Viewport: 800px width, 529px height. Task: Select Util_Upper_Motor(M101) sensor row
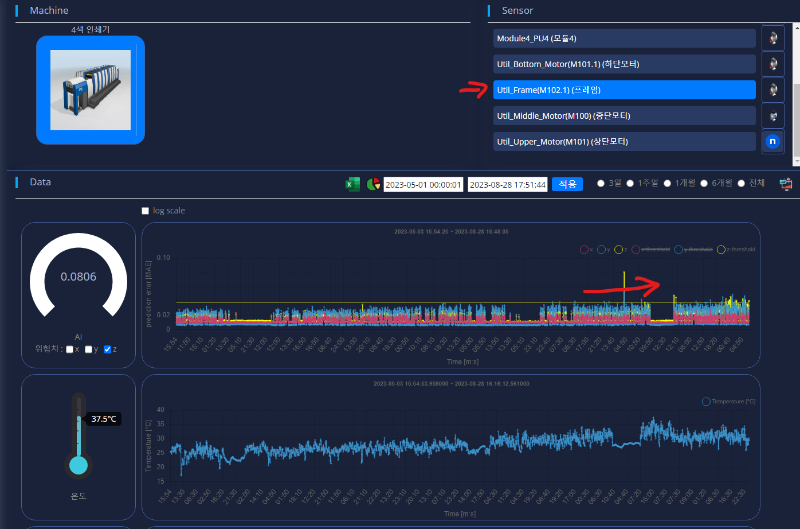coord(624,141)
